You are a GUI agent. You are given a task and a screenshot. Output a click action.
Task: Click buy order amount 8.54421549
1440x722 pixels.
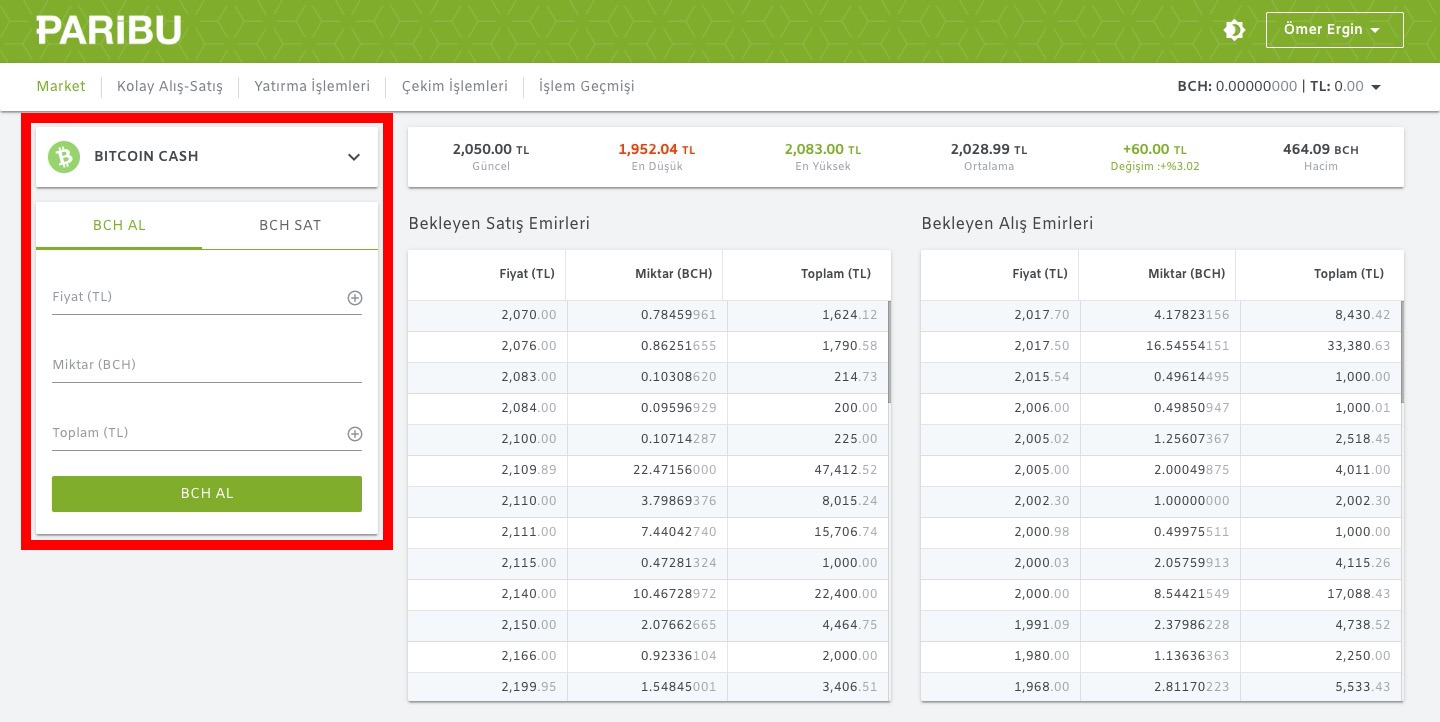(1191, 595)
